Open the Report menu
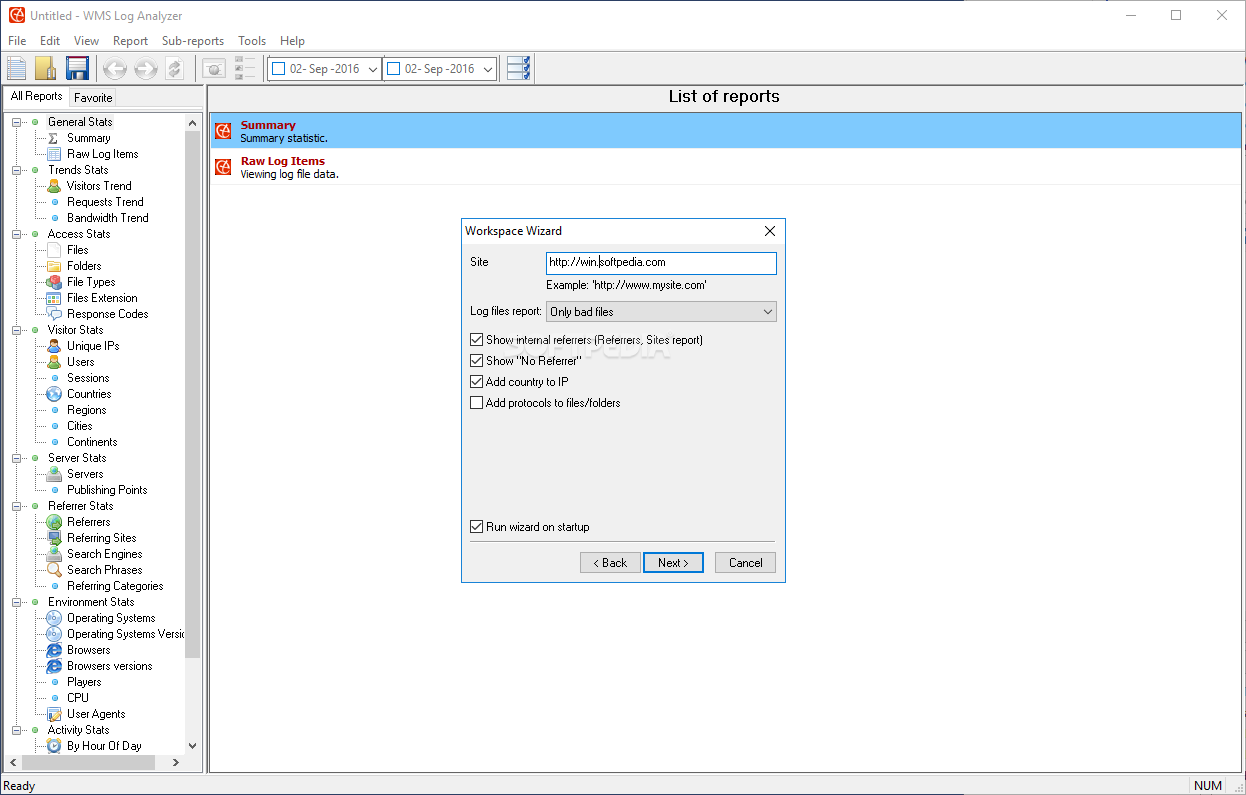 tap(130, 41)
